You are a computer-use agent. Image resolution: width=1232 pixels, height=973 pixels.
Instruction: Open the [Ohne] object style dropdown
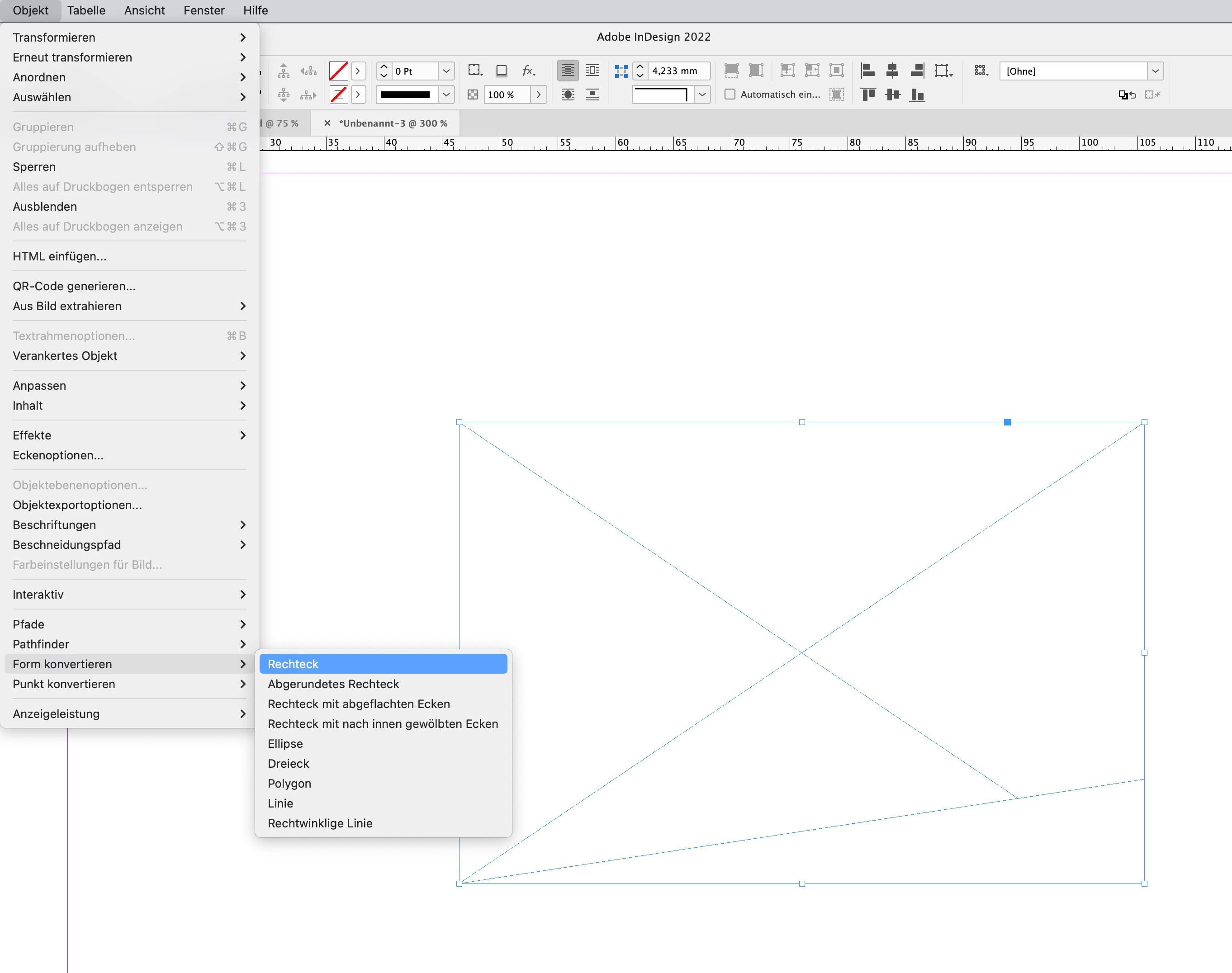[1155, 71]
